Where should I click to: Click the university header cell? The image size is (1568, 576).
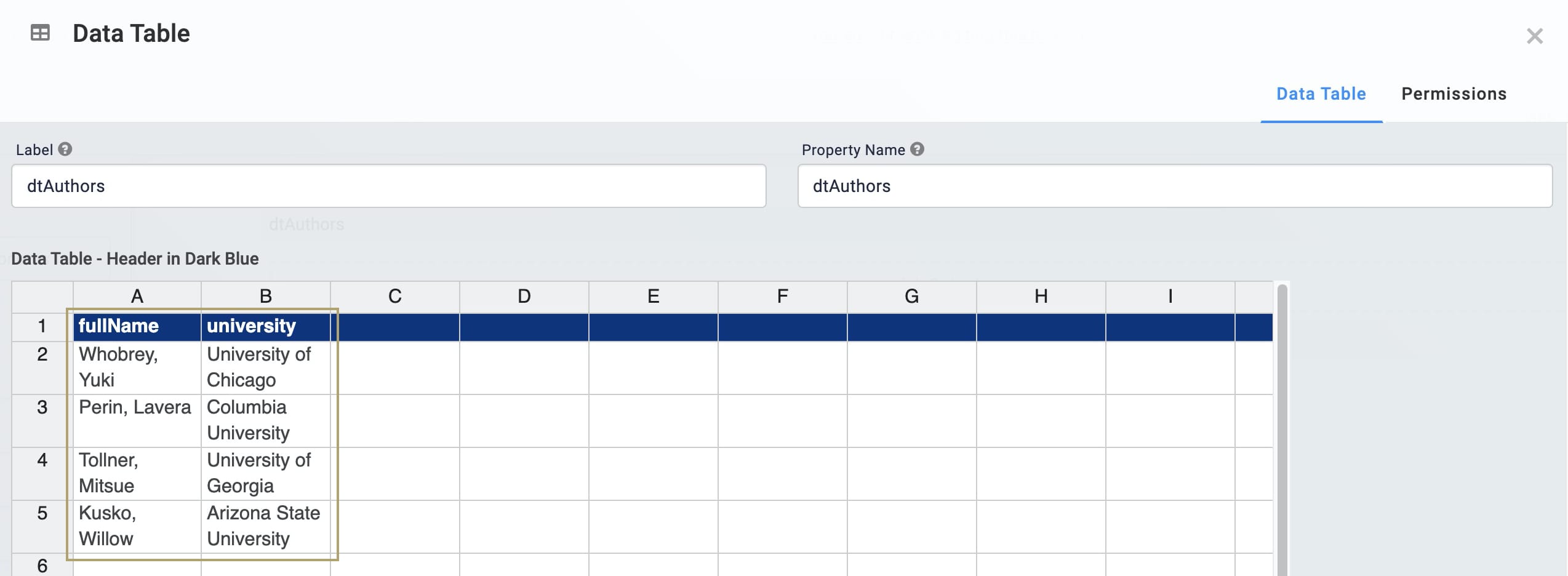point(266,327)
